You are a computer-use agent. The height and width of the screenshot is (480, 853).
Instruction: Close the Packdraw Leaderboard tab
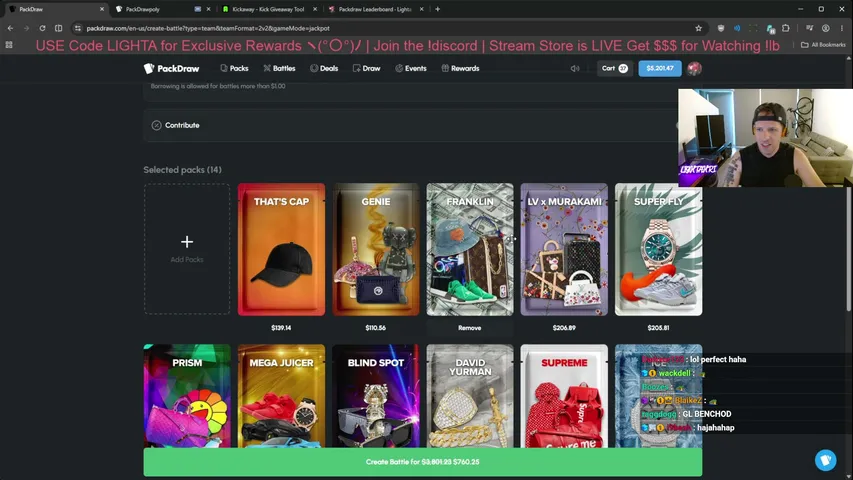422,9
